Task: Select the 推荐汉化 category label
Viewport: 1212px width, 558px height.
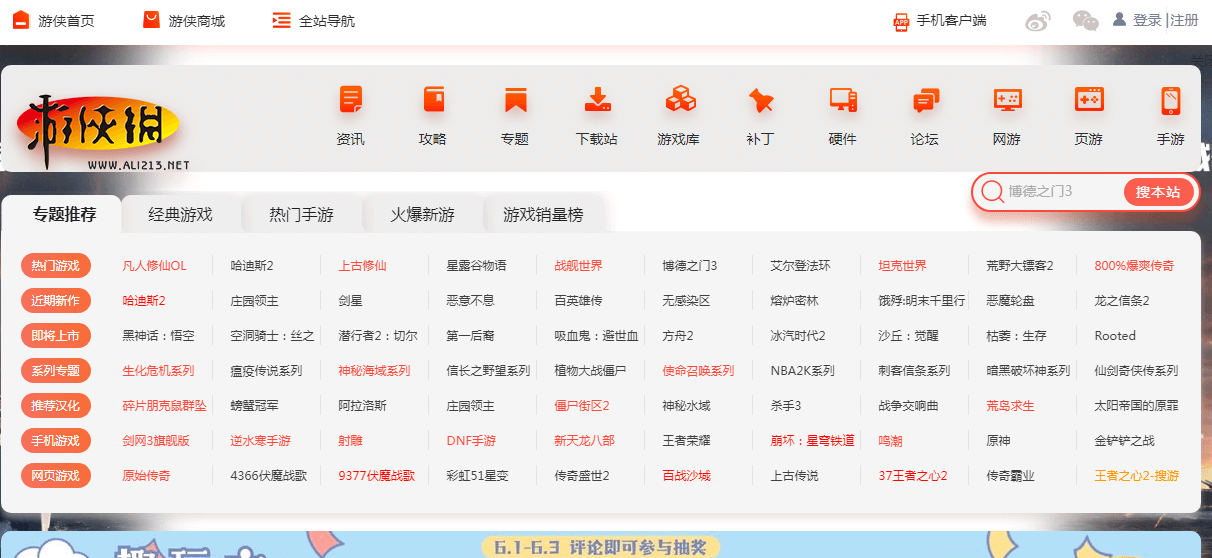Action: pos(56,405)
